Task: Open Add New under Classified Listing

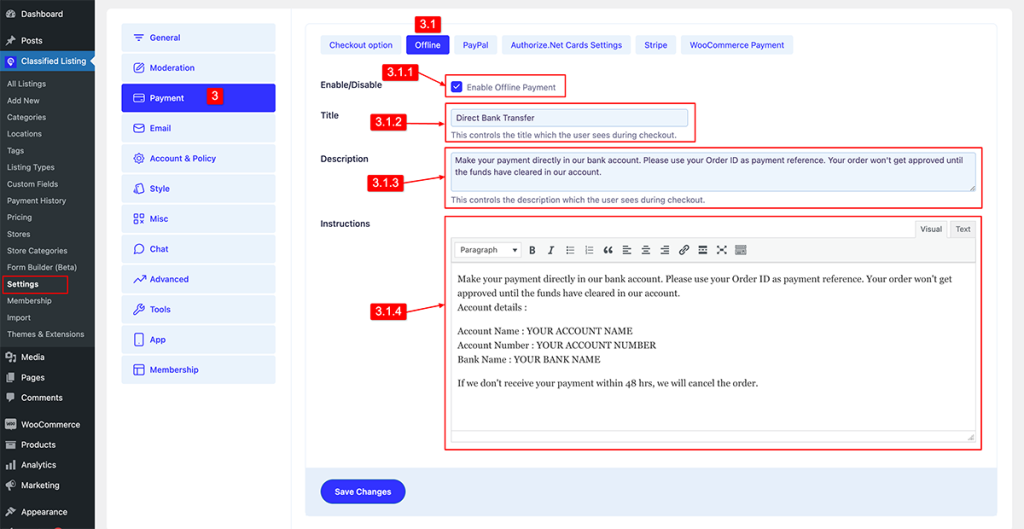Action: pos(23,101)
